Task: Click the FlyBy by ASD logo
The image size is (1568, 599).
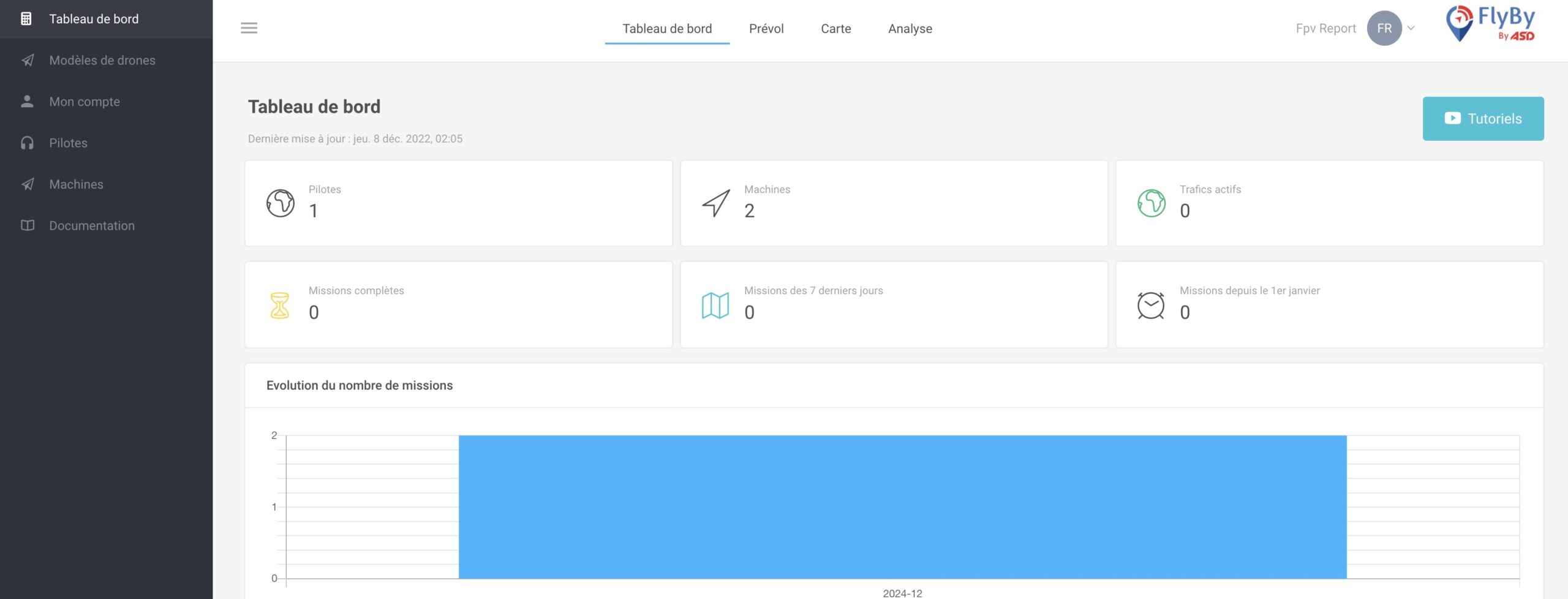Action: (1490, 24)
